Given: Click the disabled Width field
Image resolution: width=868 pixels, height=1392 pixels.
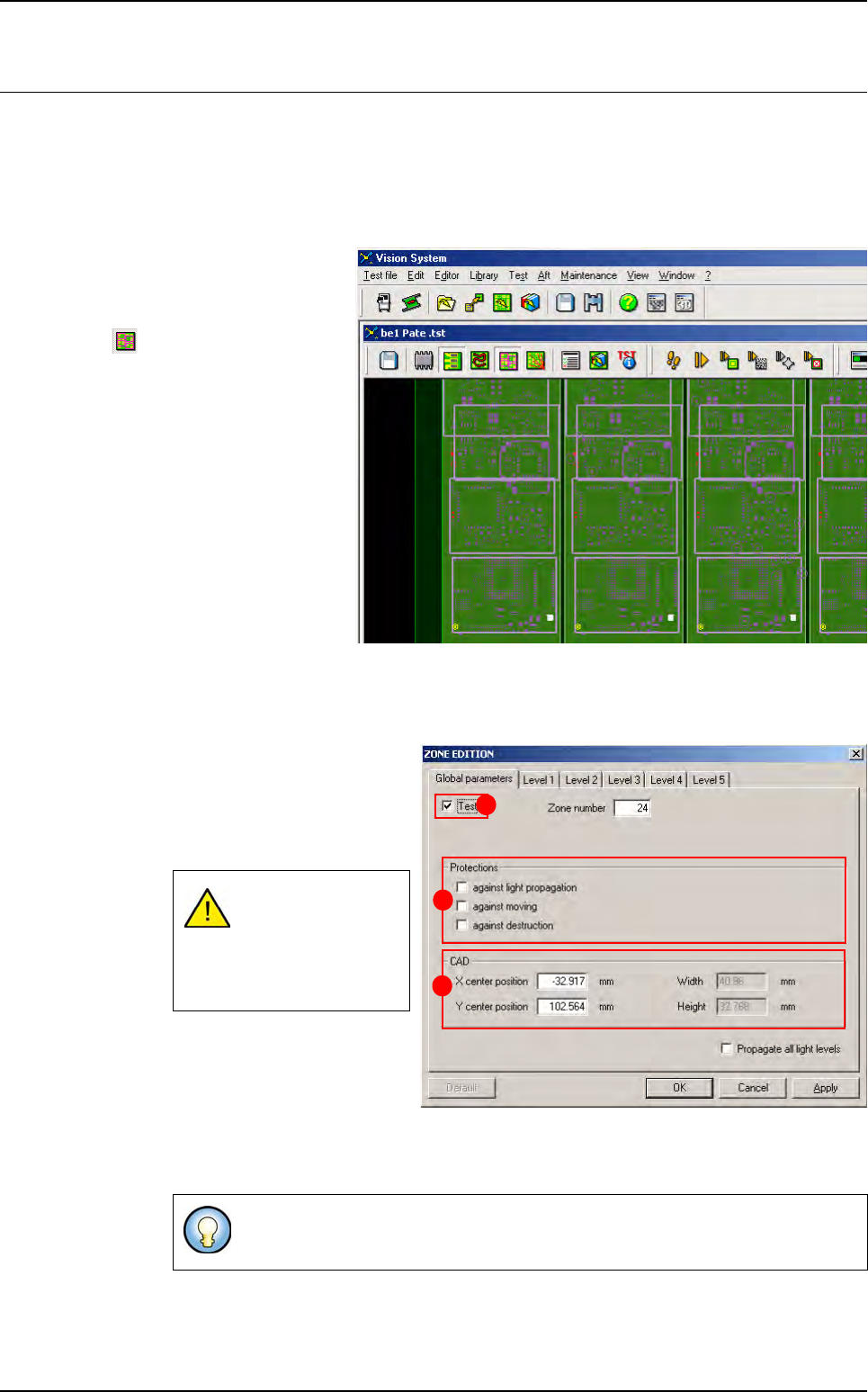Looking at the screenshot, I should point(741,981).
